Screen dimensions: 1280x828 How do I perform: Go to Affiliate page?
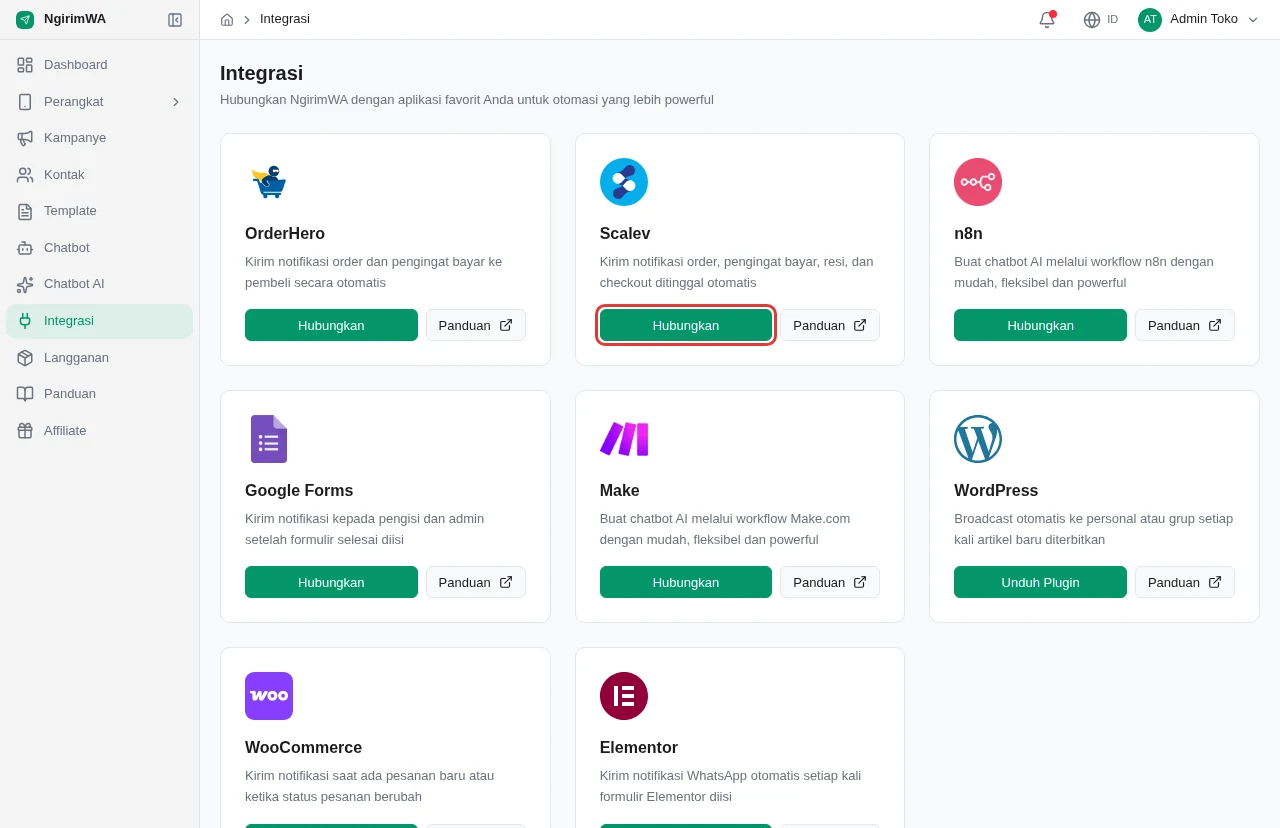100,431
